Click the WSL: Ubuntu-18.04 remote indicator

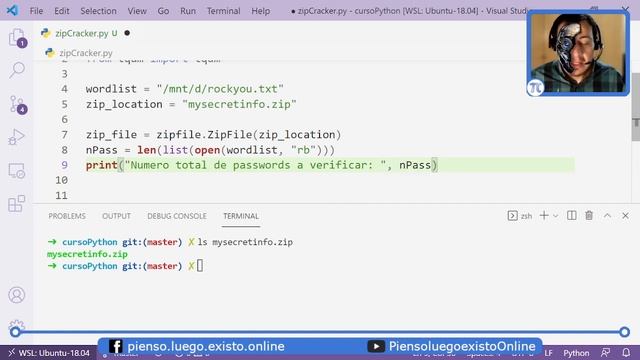(49, 353)
